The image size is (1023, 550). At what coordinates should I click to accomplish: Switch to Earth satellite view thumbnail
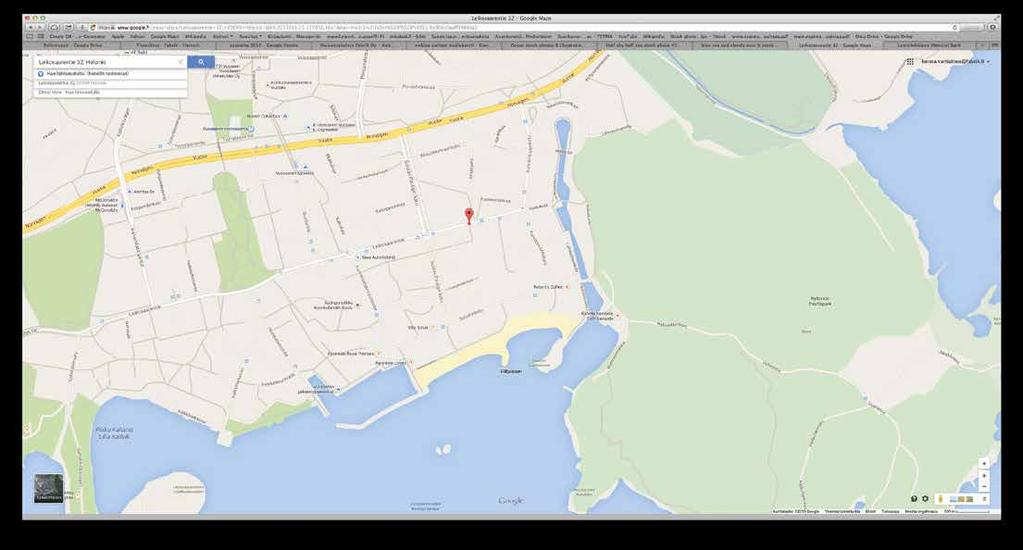[49, 488]
